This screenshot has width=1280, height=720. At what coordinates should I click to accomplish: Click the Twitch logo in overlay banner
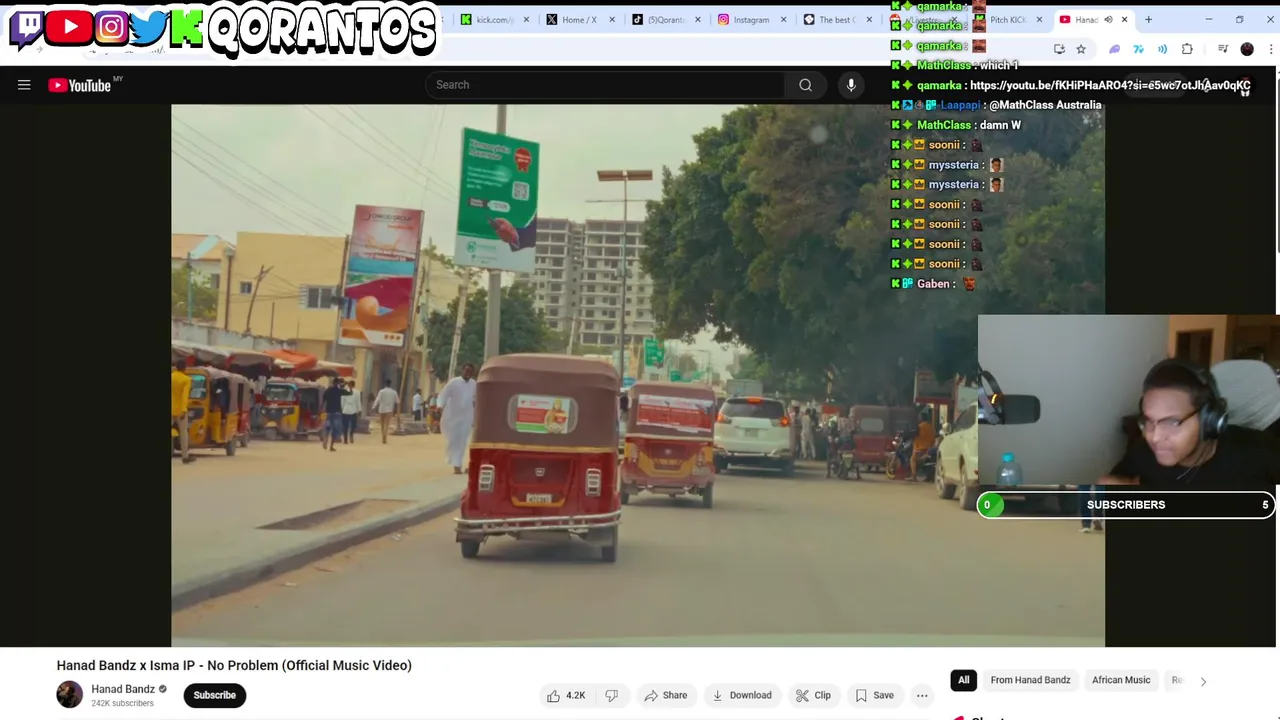28,27
